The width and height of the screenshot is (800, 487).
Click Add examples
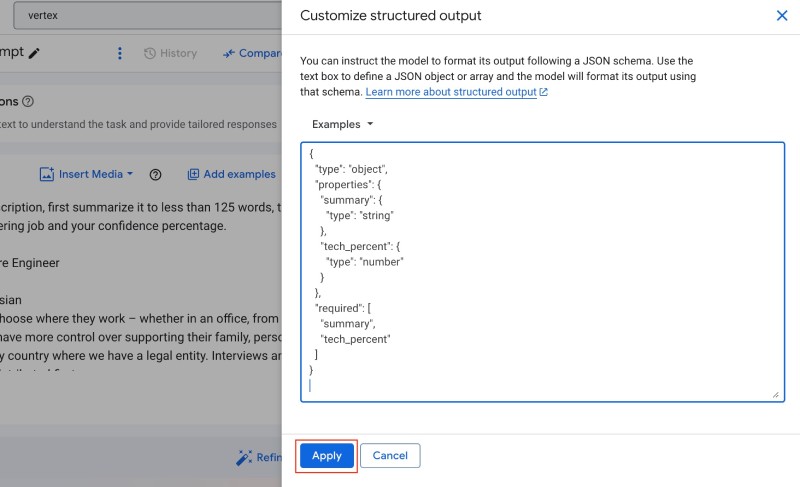pos(232,174)
